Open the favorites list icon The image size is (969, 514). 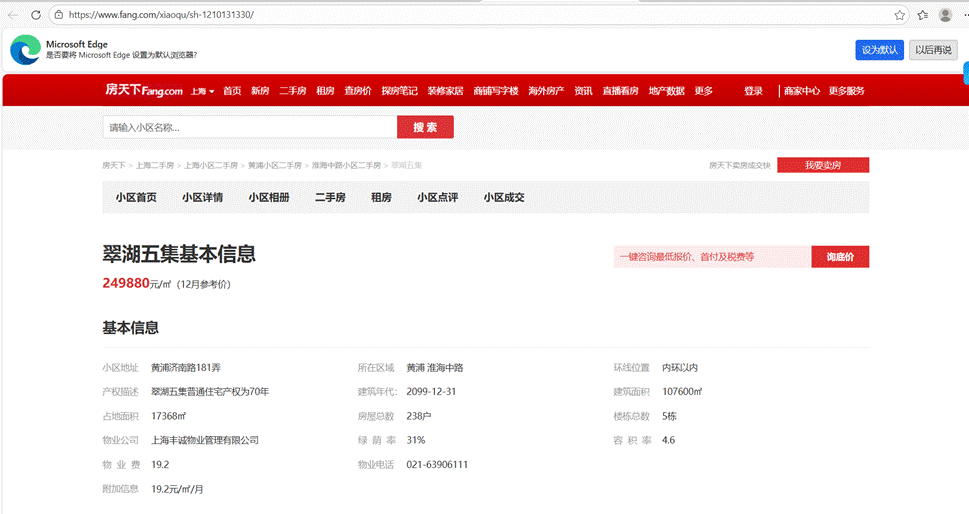(x=922, y=15)
